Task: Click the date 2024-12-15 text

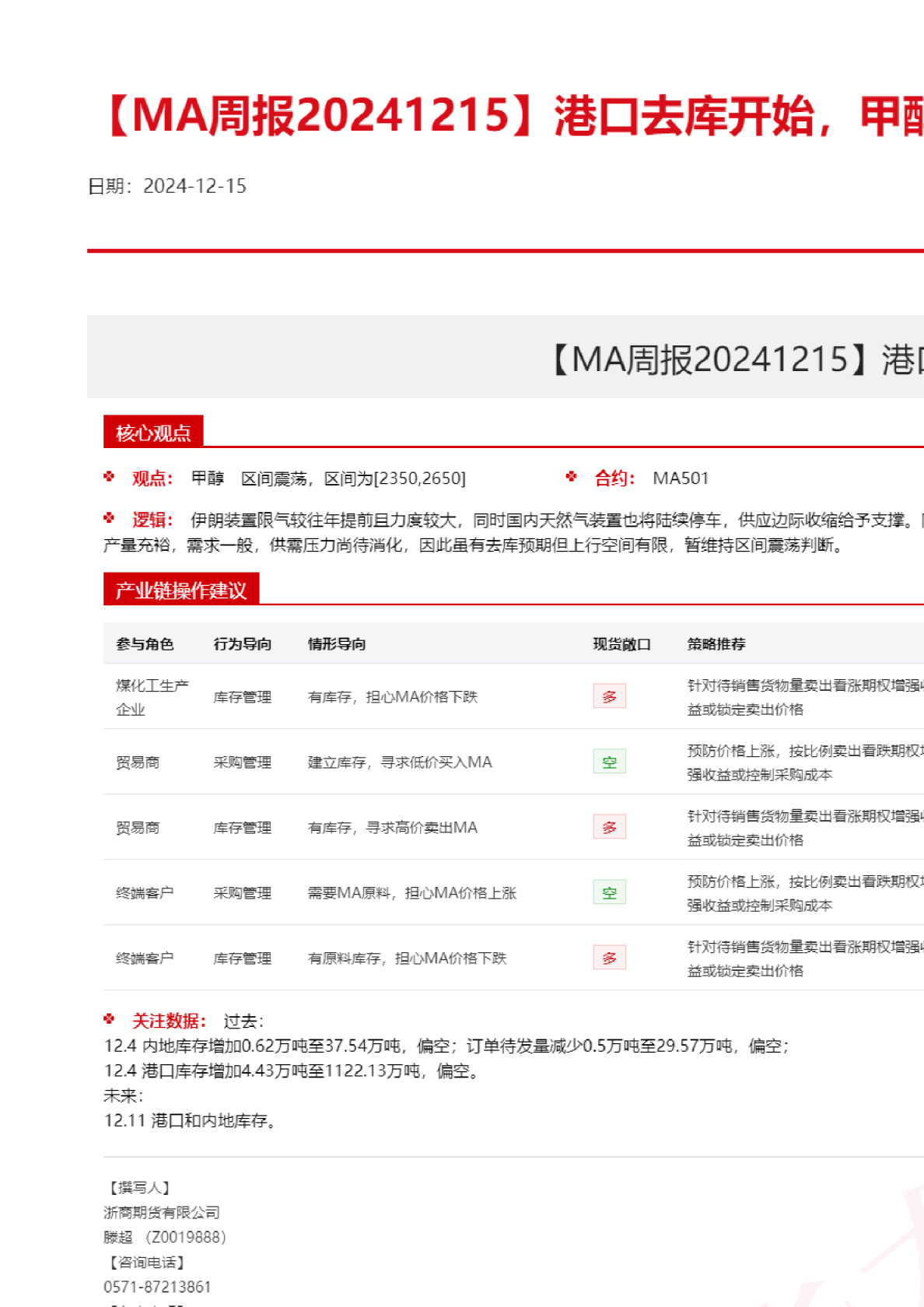Action: click(194, 186)
